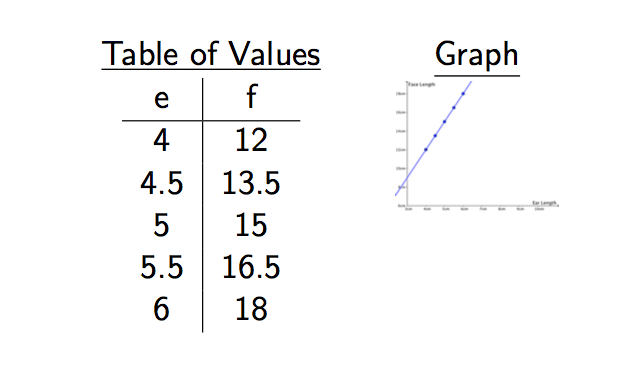This screenshot has width=638, height=376.
Task: Click the topmost blue point on graph
Action: click(x=463, y=94)
